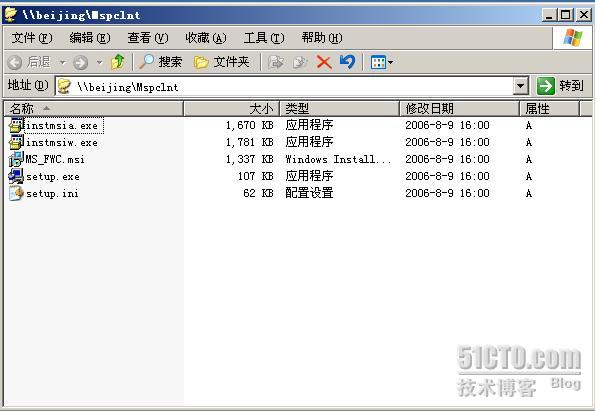Image resolution: width=595 pixels, height=411 pixels.
Task: Click the blue Undo arrow icon
Action: [347, 62]
